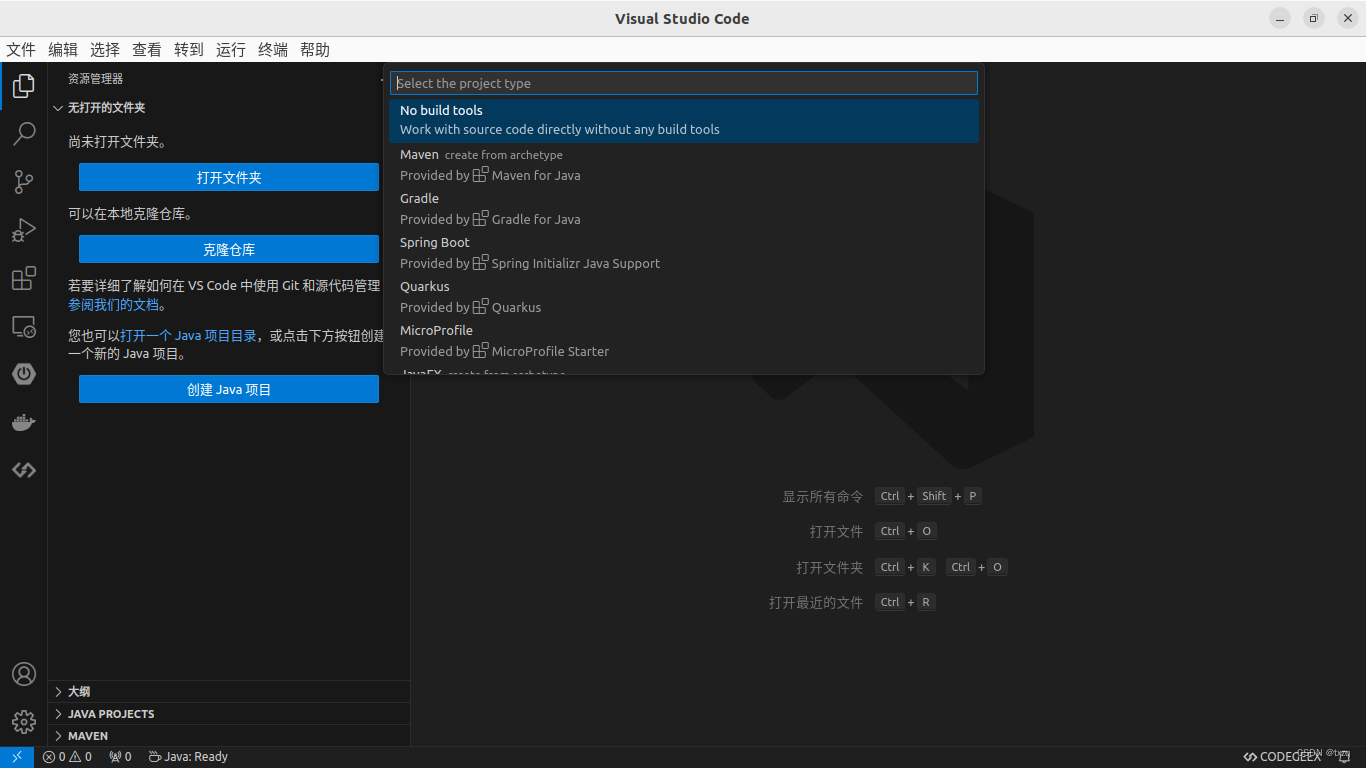
Task: Open errors and warnings count in status bar
Action: tap(68, 757)
